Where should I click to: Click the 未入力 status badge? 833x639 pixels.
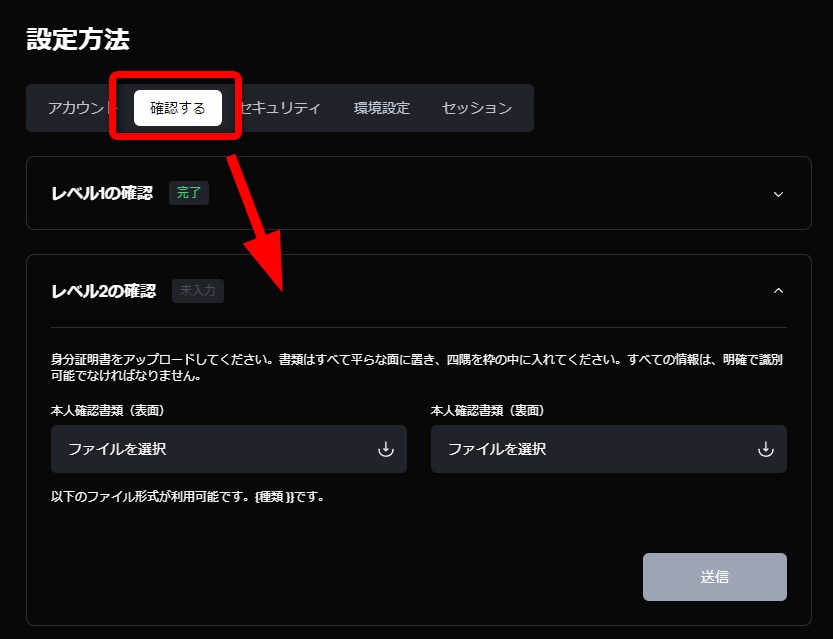tap(198, 291)
